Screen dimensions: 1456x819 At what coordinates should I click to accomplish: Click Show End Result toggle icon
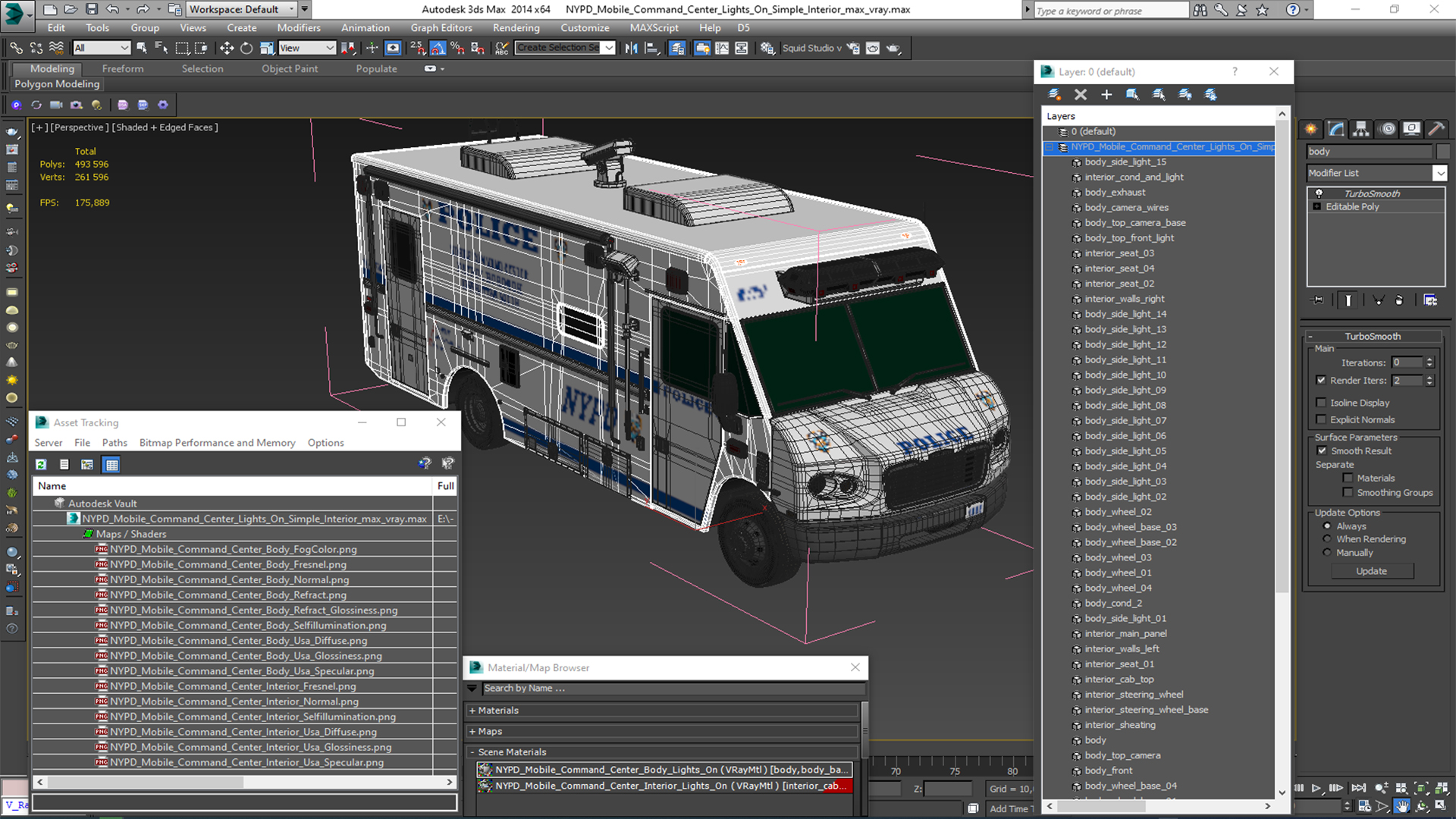point(1348,300)
